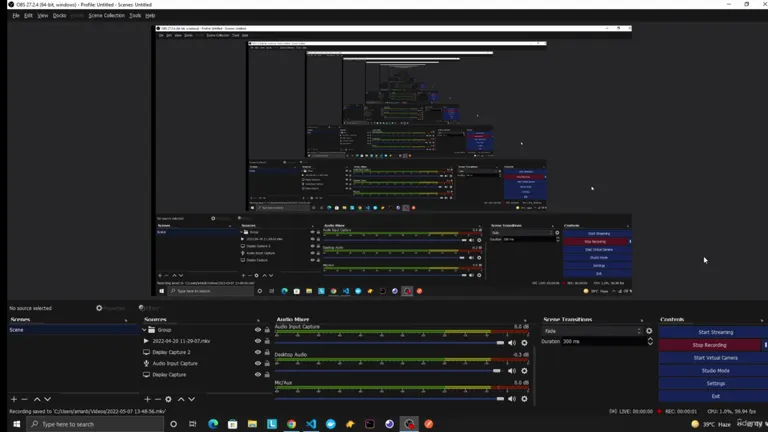Image resolution: width=768 pixels, height=432 pixels.
Task: Click Stop Recording button
Action: (x=709, y=345)
